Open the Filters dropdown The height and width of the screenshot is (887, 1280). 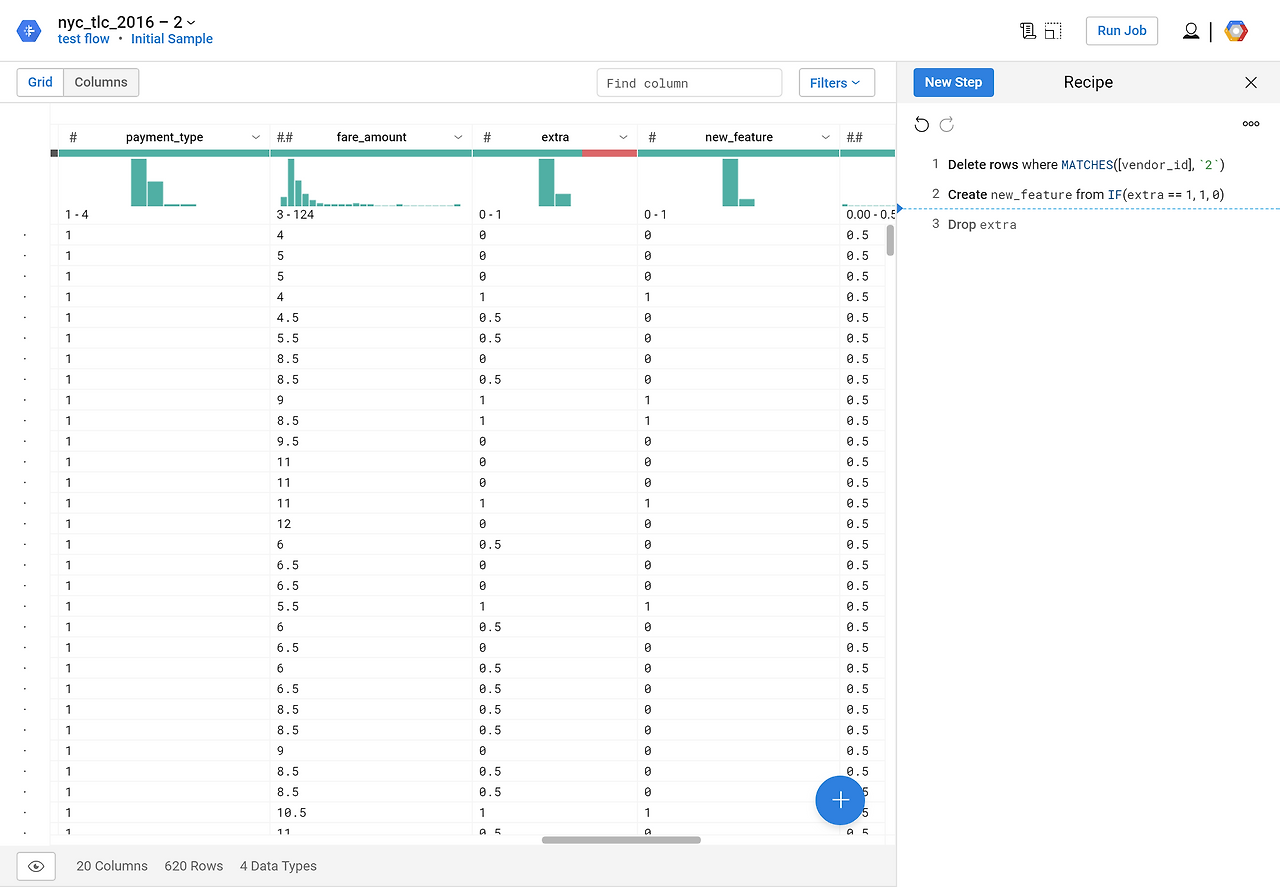(836, 82)
